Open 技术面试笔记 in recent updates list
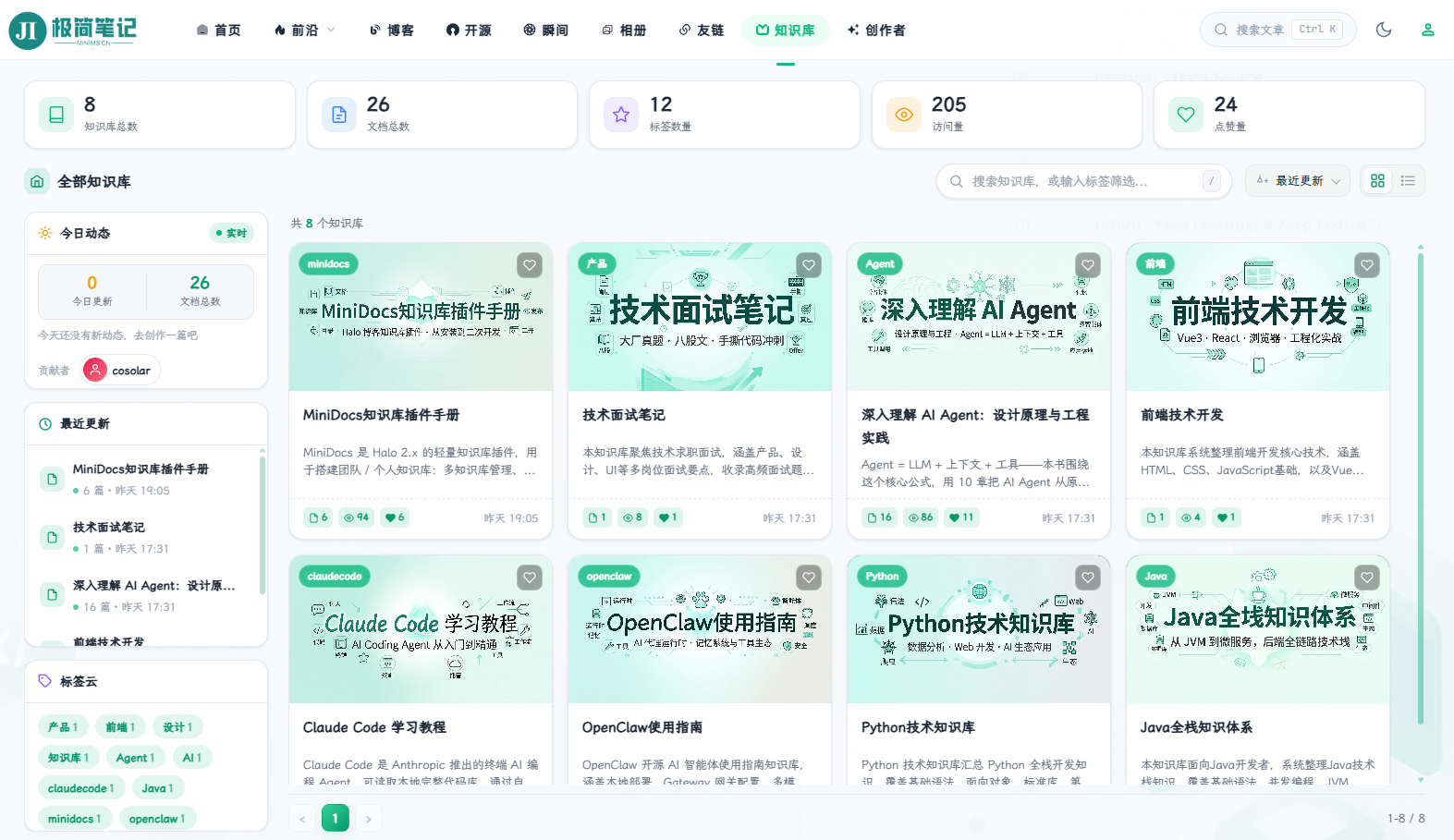Screen dimensions: 1454x840 click(144, 537)
